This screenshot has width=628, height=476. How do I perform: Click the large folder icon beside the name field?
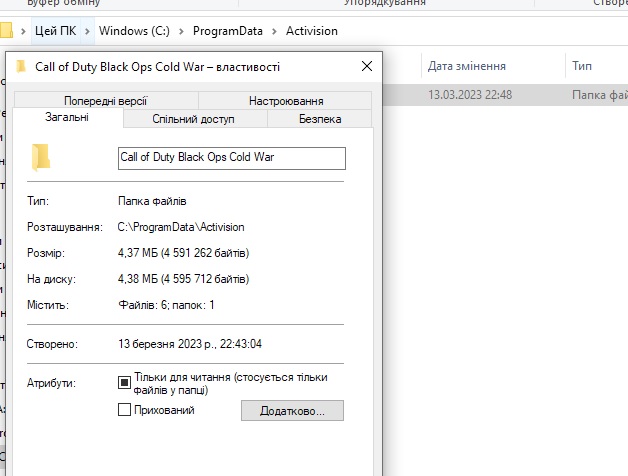(41, 157)
